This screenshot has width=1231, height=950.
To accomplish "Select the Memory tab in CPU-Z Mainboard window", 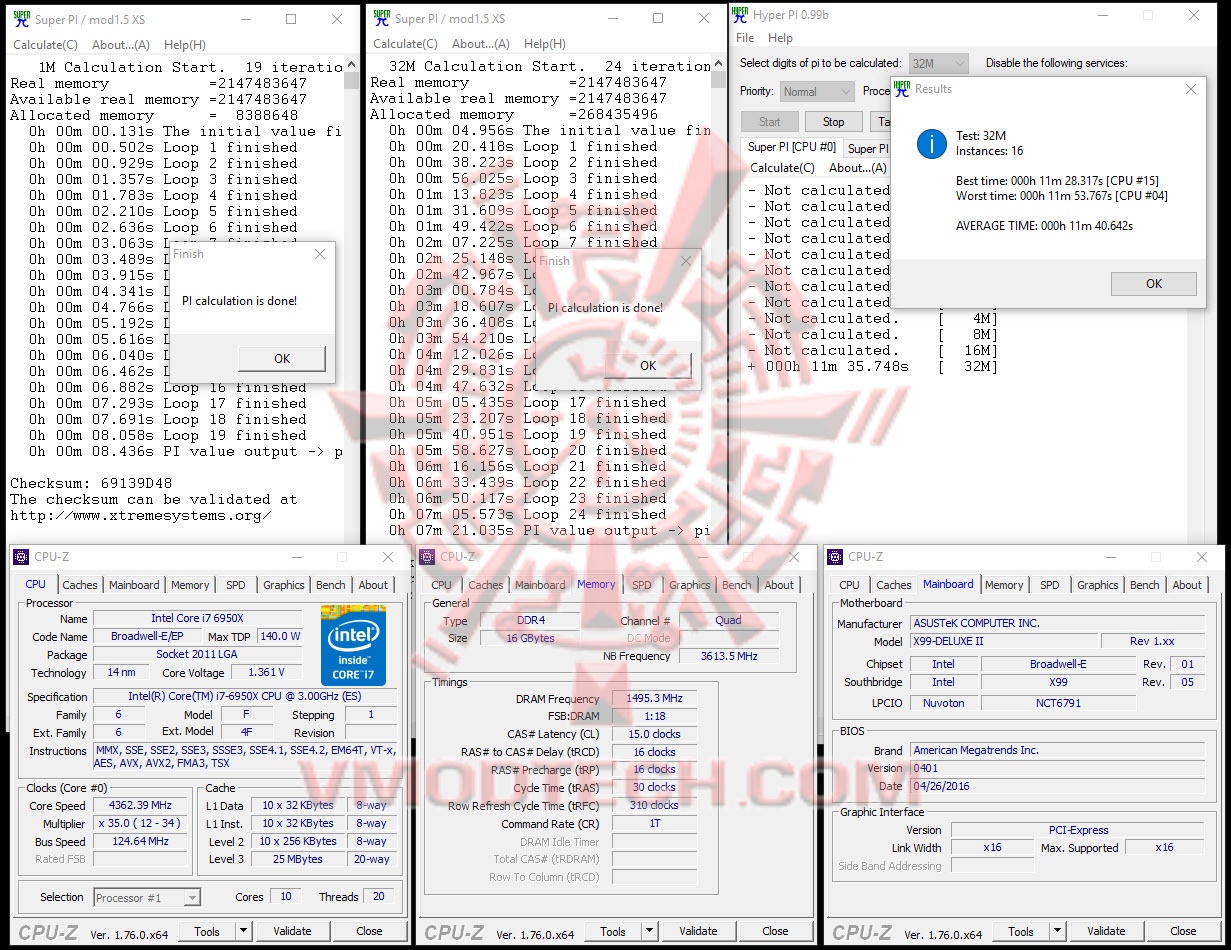I will click(1004, 585).
